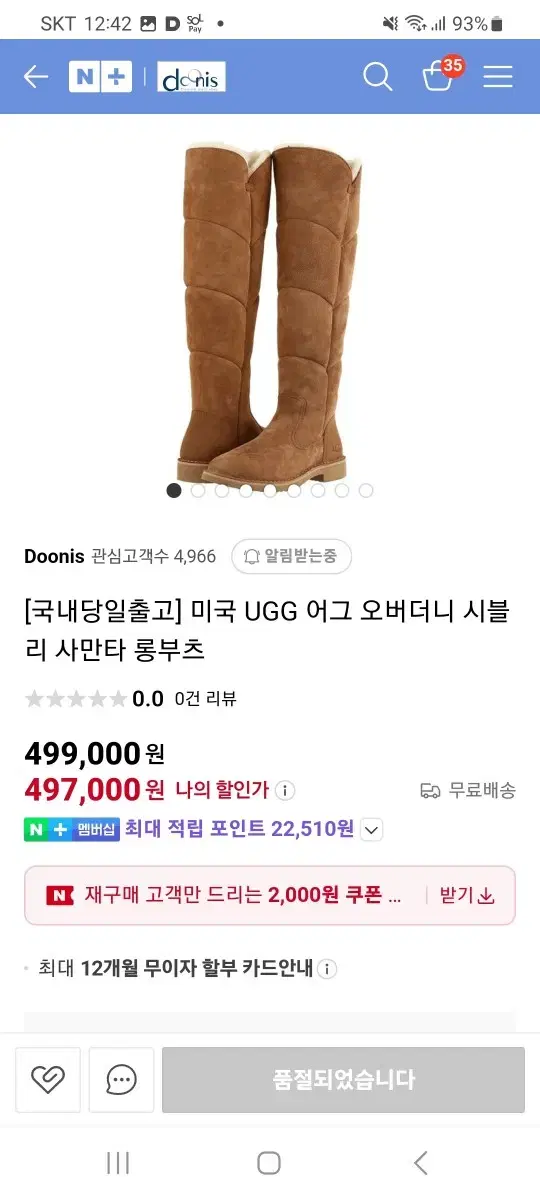
Task: Expand the 최대 적립 포인트 dropdown chevron
Action: 371,829
